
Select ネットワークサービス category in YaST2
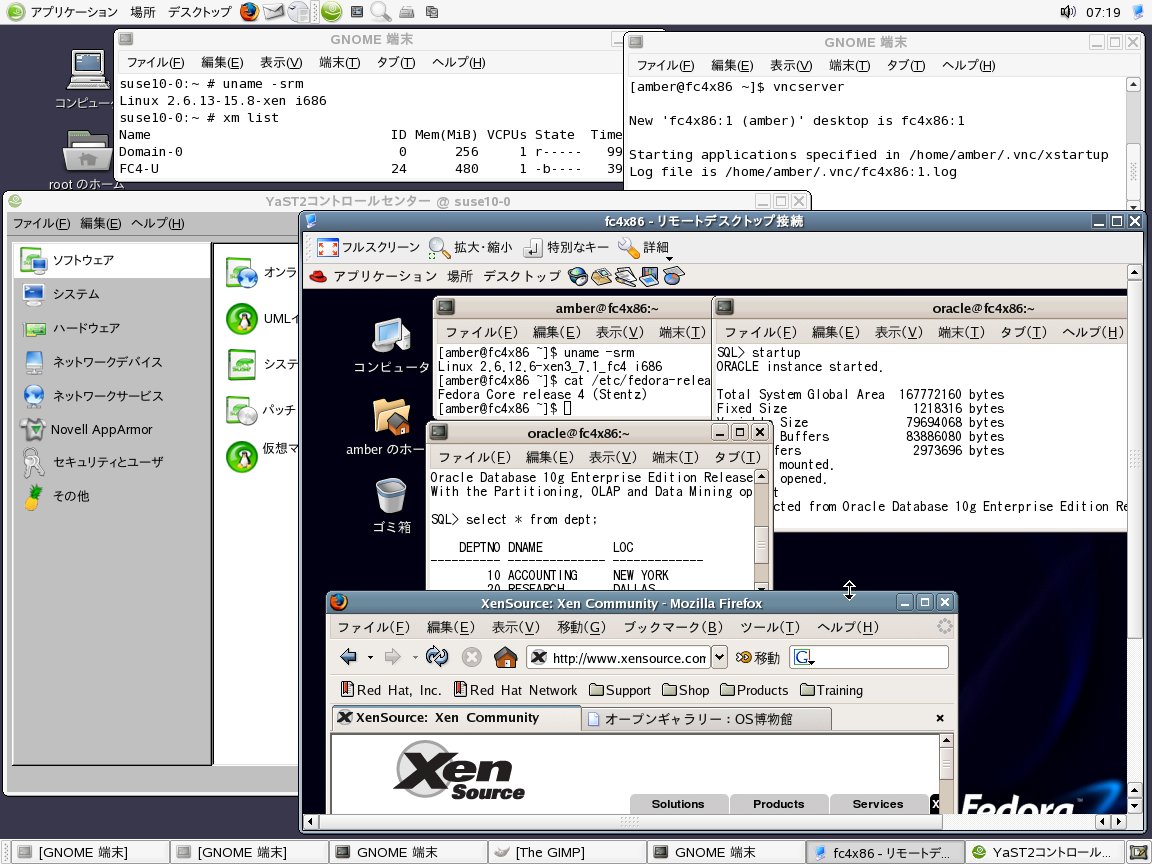112,395
